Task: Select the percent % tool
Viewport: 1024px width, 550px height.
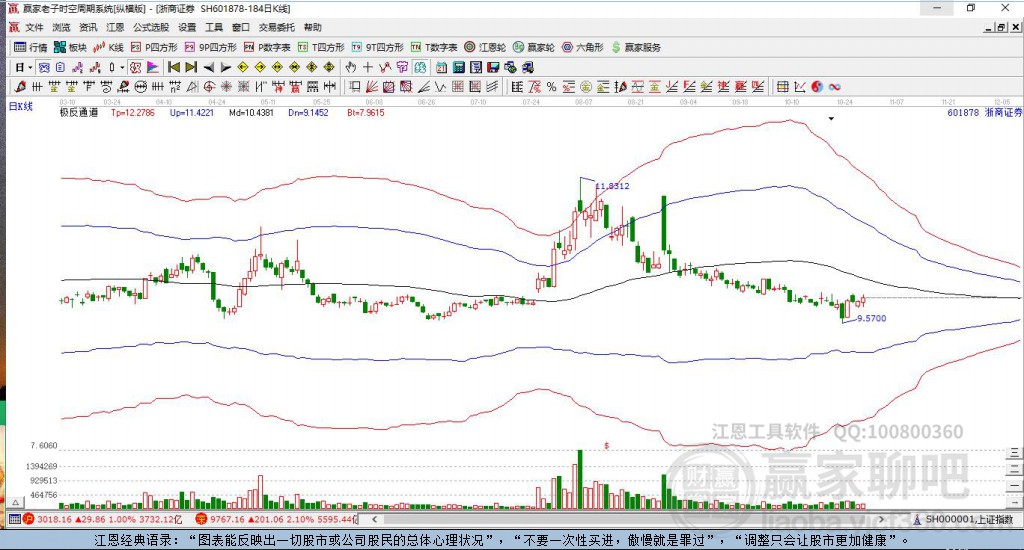Action: coord(551,86)
